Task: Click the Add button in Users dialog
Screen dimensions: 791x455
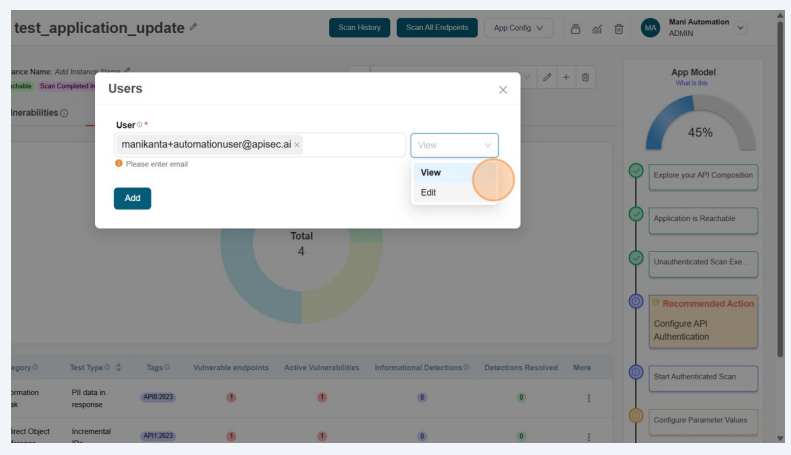Action: click(132, 198)
